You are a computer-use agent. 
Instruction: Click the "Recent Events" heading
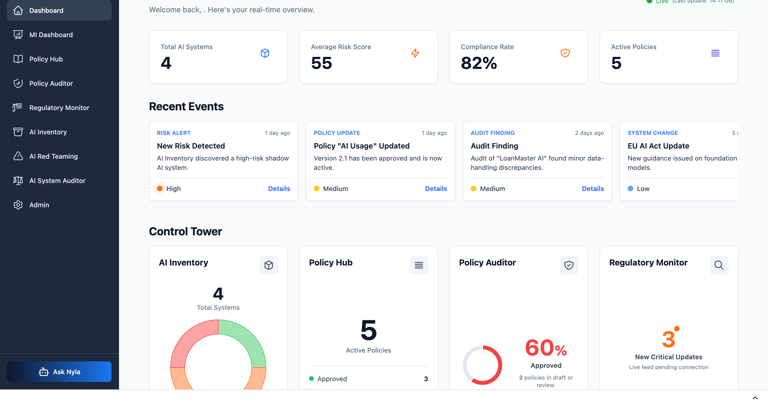(x=186, y=106)
